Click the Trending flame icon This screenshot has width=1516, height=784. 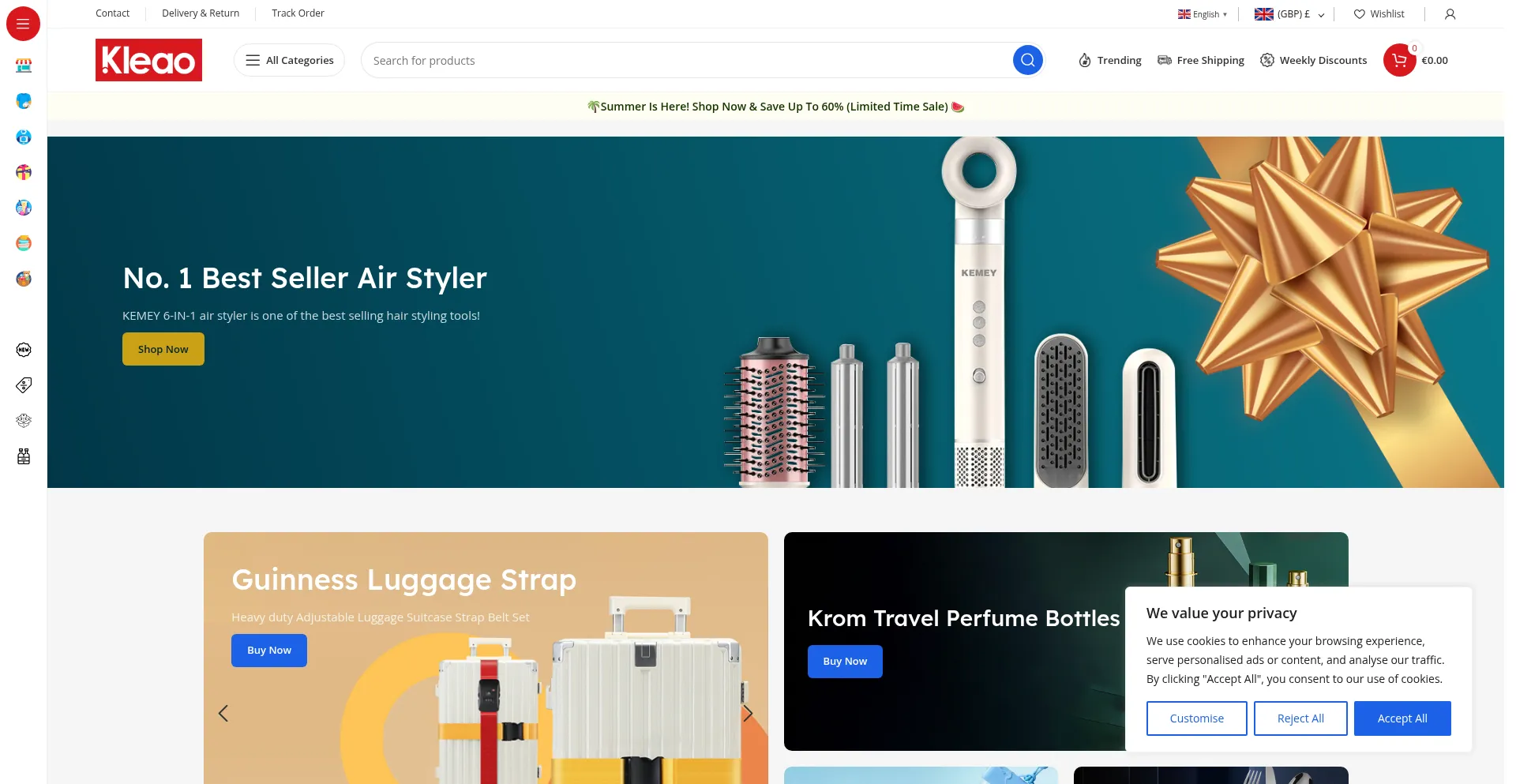pyautogui.click(x=1085, y=61)
